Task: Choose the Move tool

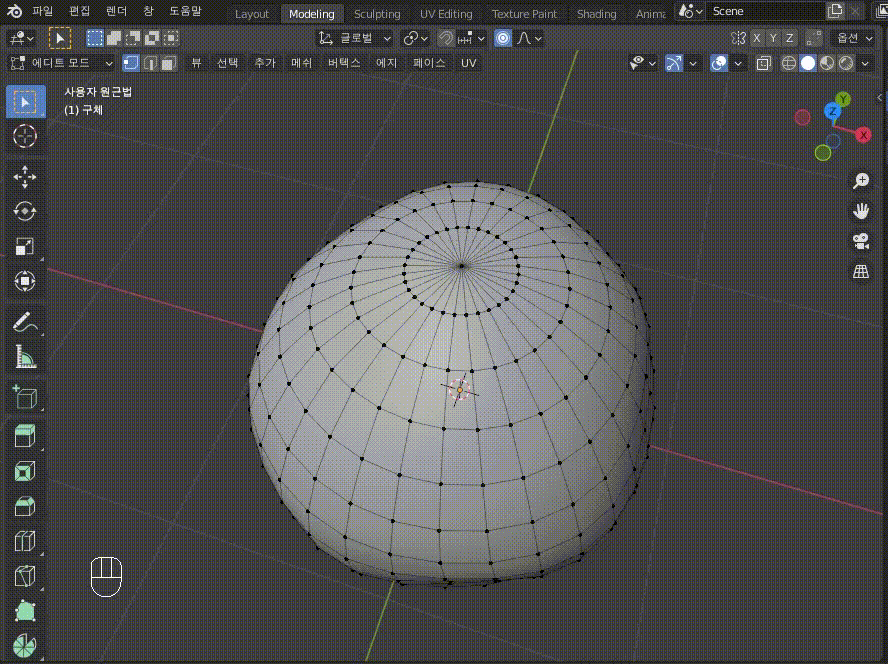Action: 25,177
